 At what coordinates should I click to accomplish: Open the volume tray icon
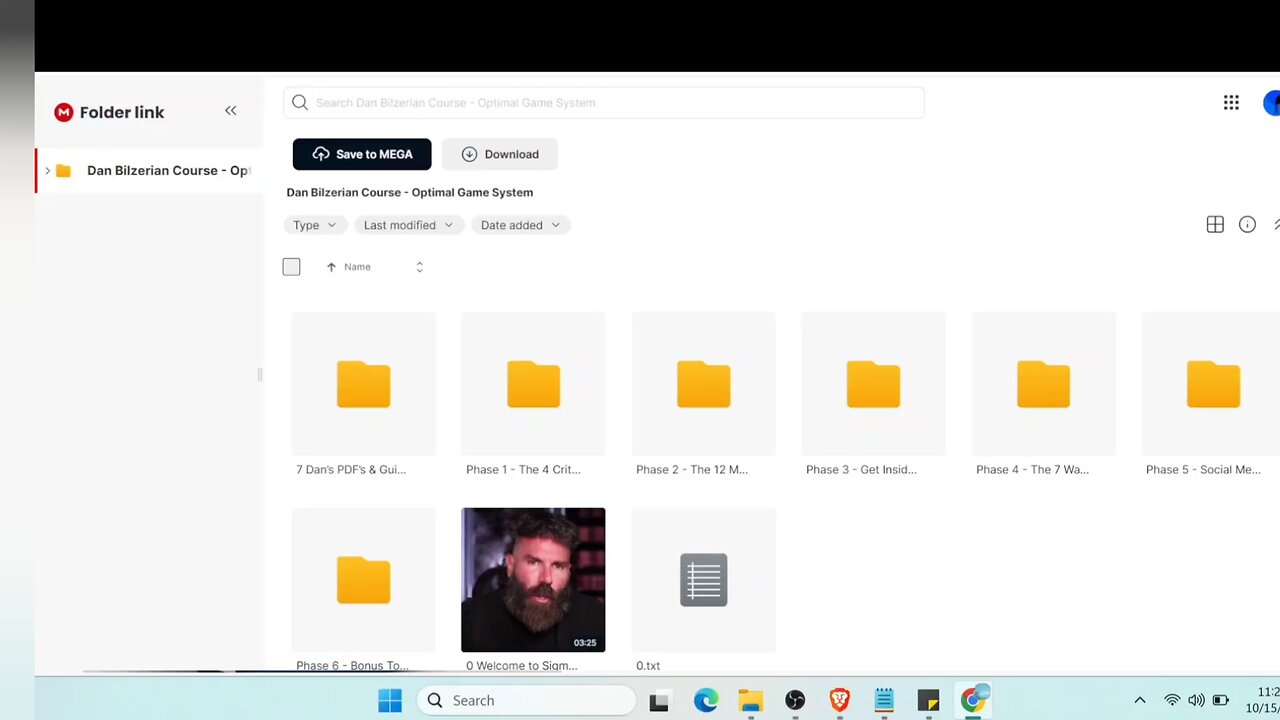click(x=1196, y=700)
